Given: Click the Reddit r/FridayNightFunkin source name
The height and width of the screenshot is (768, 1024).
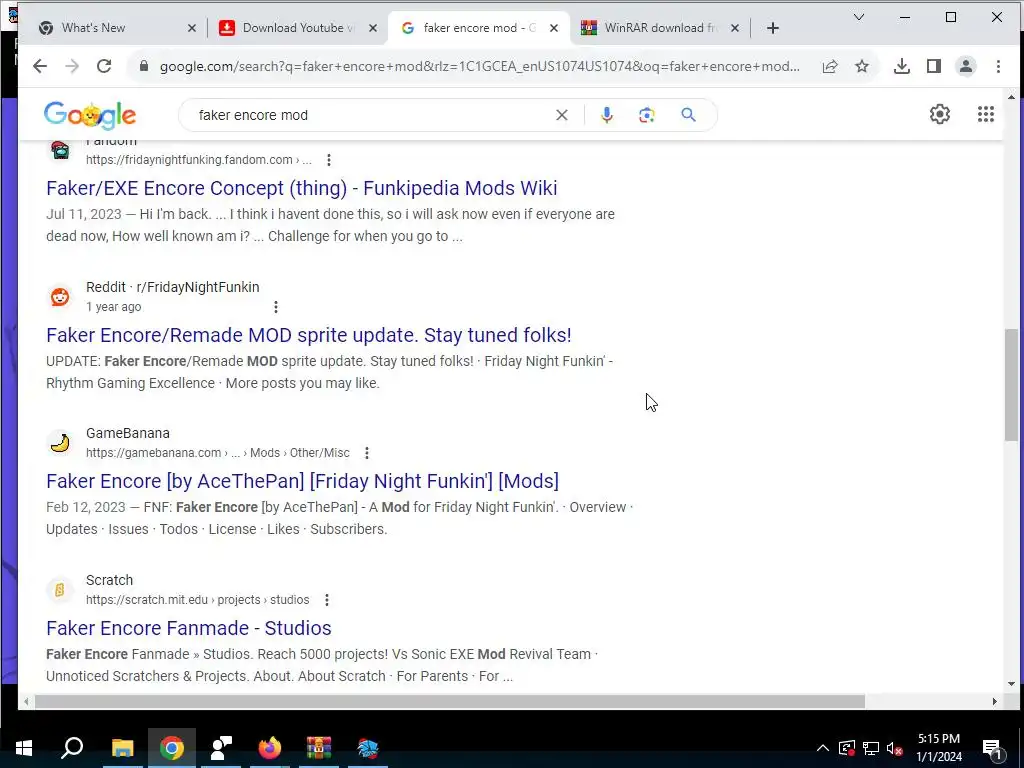Looking at the screenshot, I should pos(172,287).
